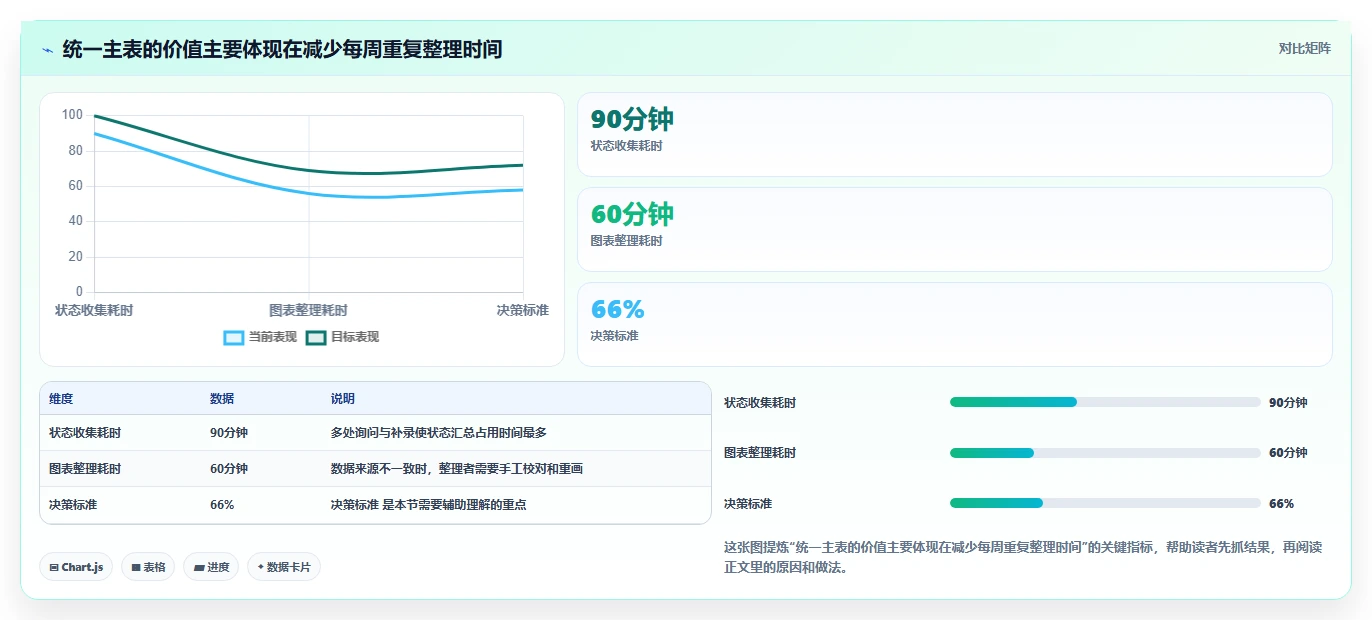Click the icon in the 表格 chip
Screen dimensions: 1372x620
135,567
